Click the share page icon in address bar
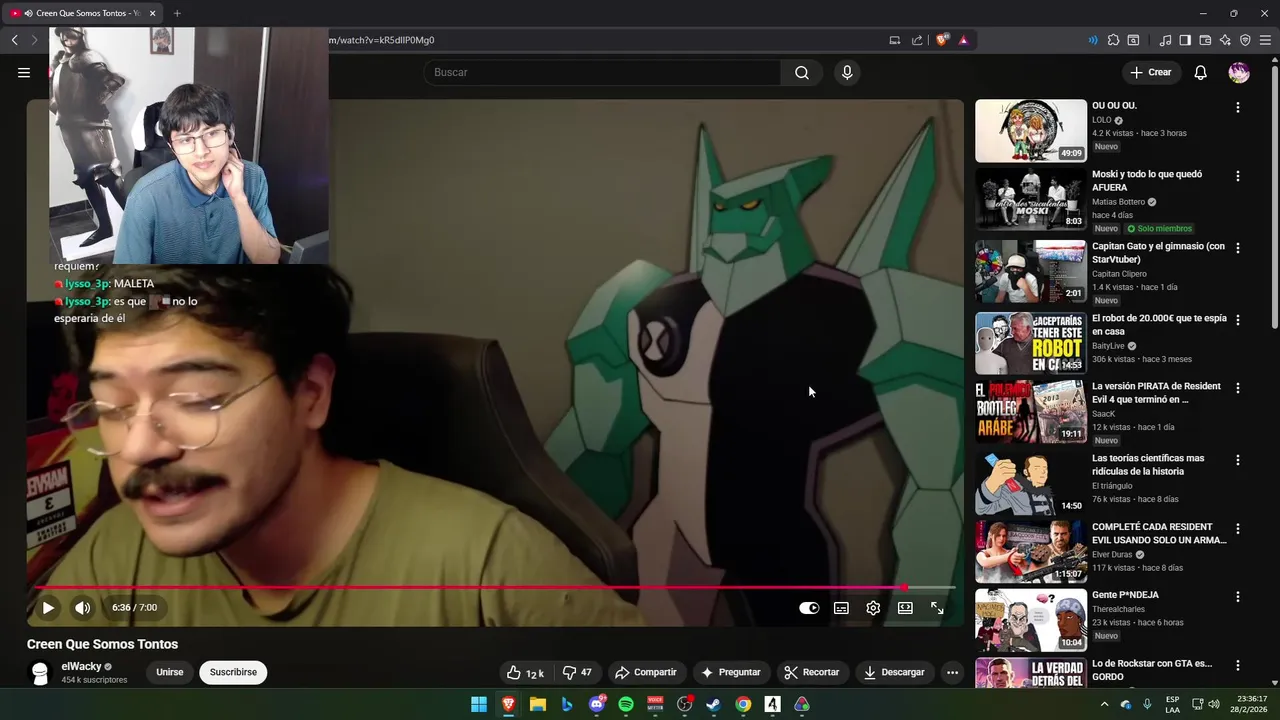The width and height of the screenshot is (1280, 720). 917,40
